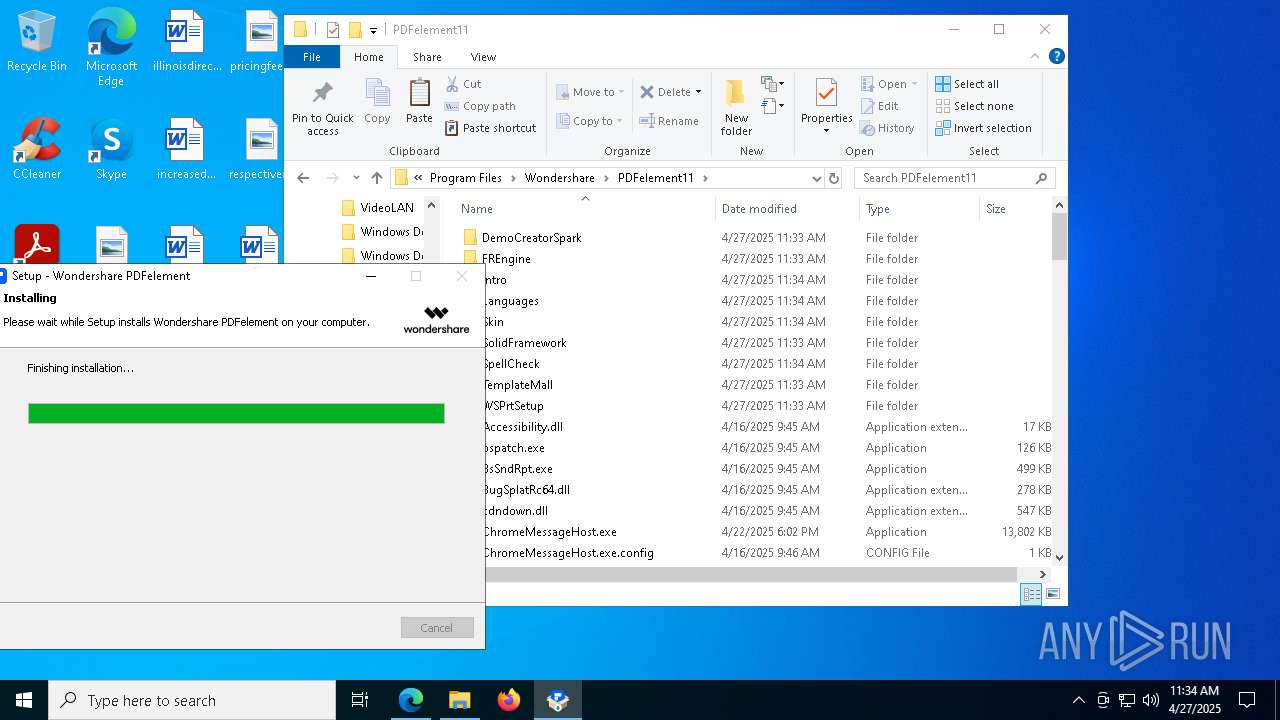Expand Open dropdown in ribbon
Screen dimensions: 1280x720
pyautogui.click(x=914, y=84)
